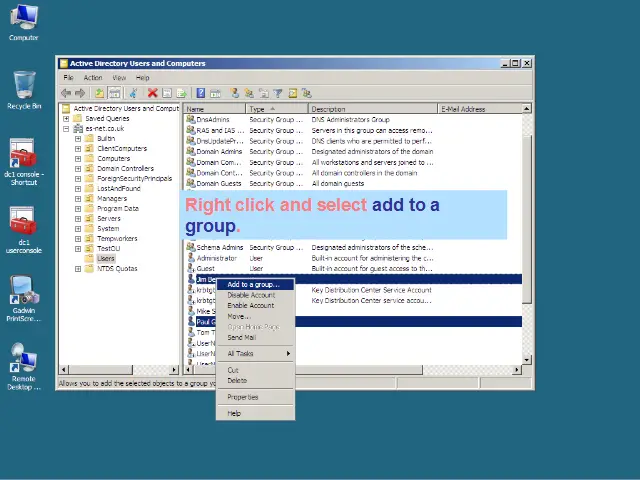Click the Back arrow toolbar icon
This screenshot has width=640, height=480.
pyautogui.click(x=66, y=93)
